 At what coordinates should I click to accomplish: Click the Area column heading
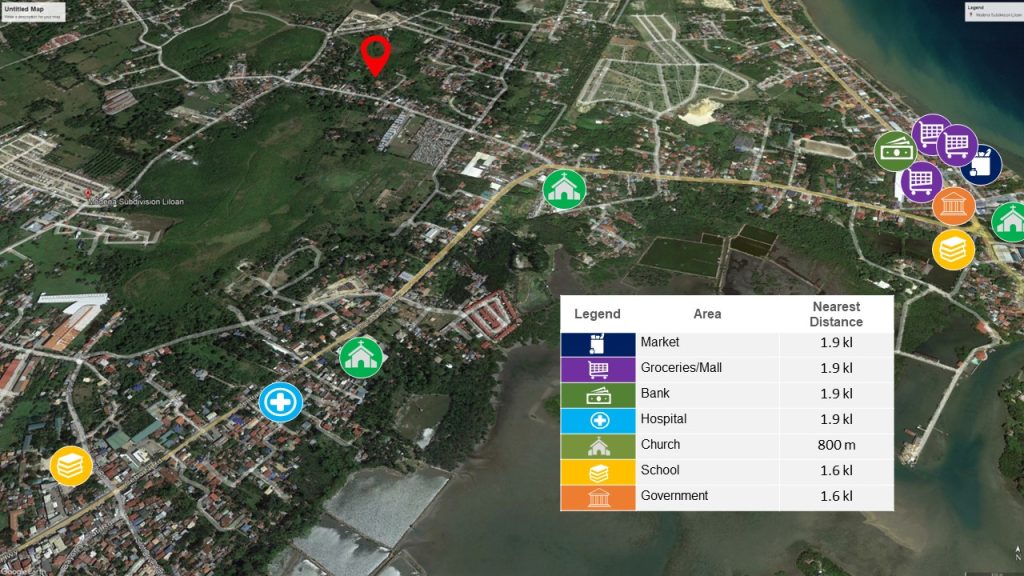tap(709, 313)
